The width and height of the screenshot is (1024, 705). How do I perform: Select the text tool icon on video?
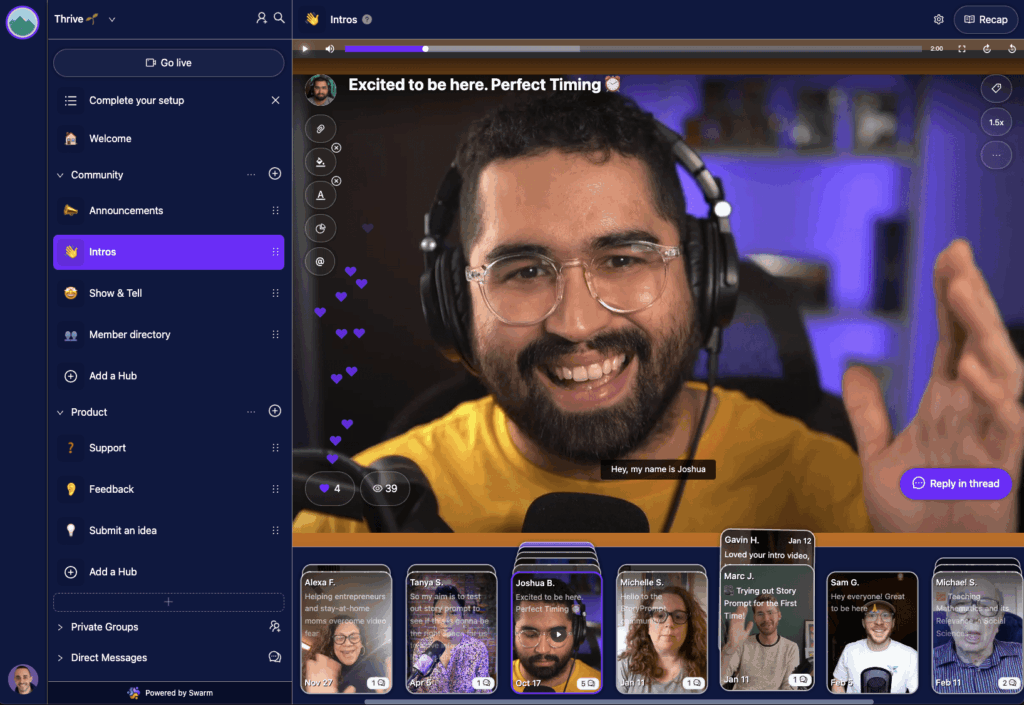click(320, 195)
